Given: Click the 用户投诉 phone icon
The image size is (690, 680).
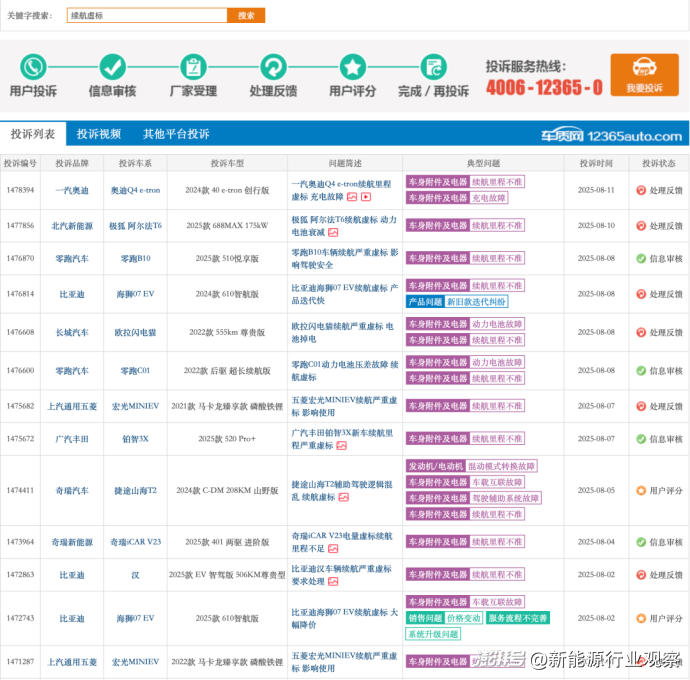Looking at the screenshot, I should point(33,67).
